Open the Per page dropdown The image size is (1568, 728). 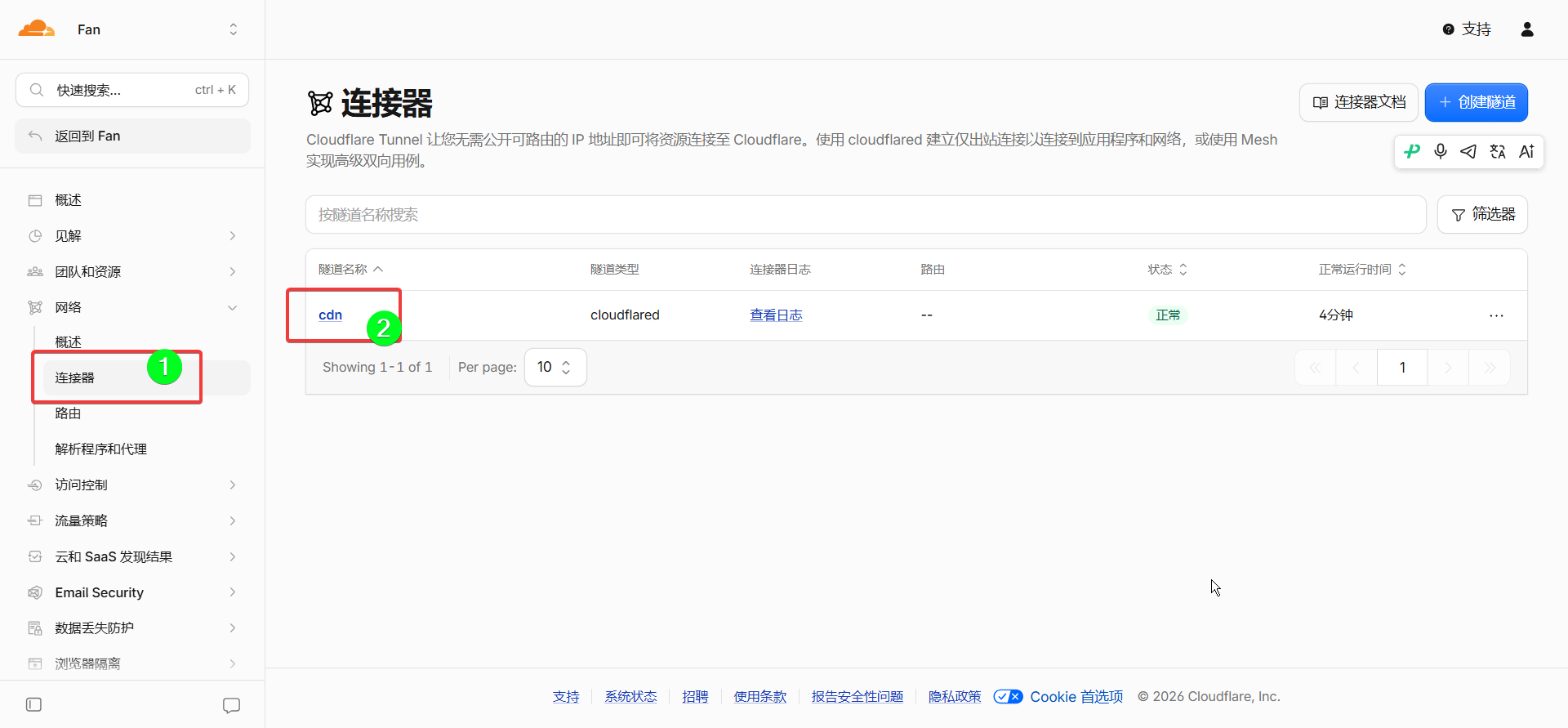(x=555, y=368)
